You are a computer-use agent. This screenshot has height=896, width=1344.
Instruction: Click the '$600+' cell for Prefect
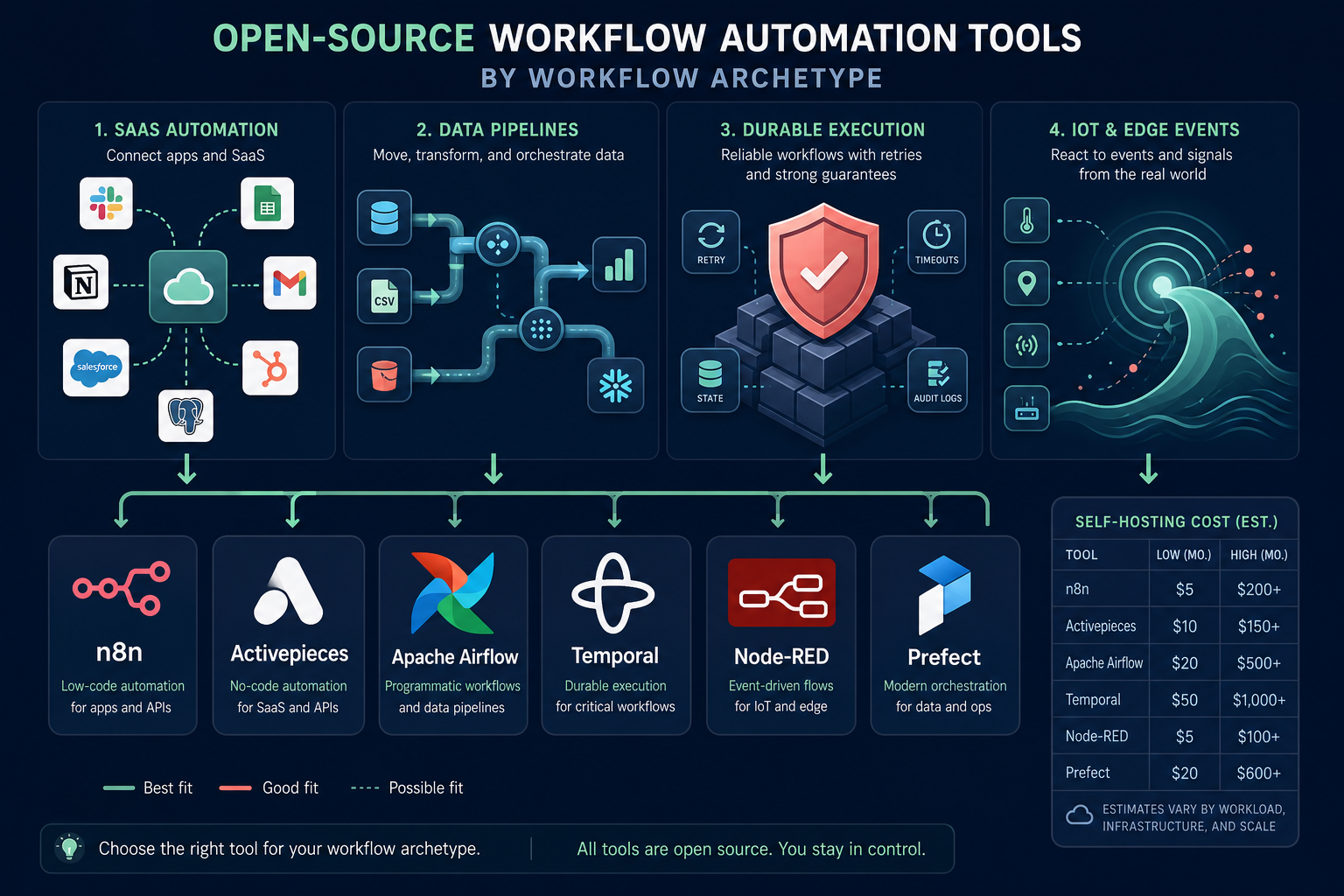(1259, 773)
